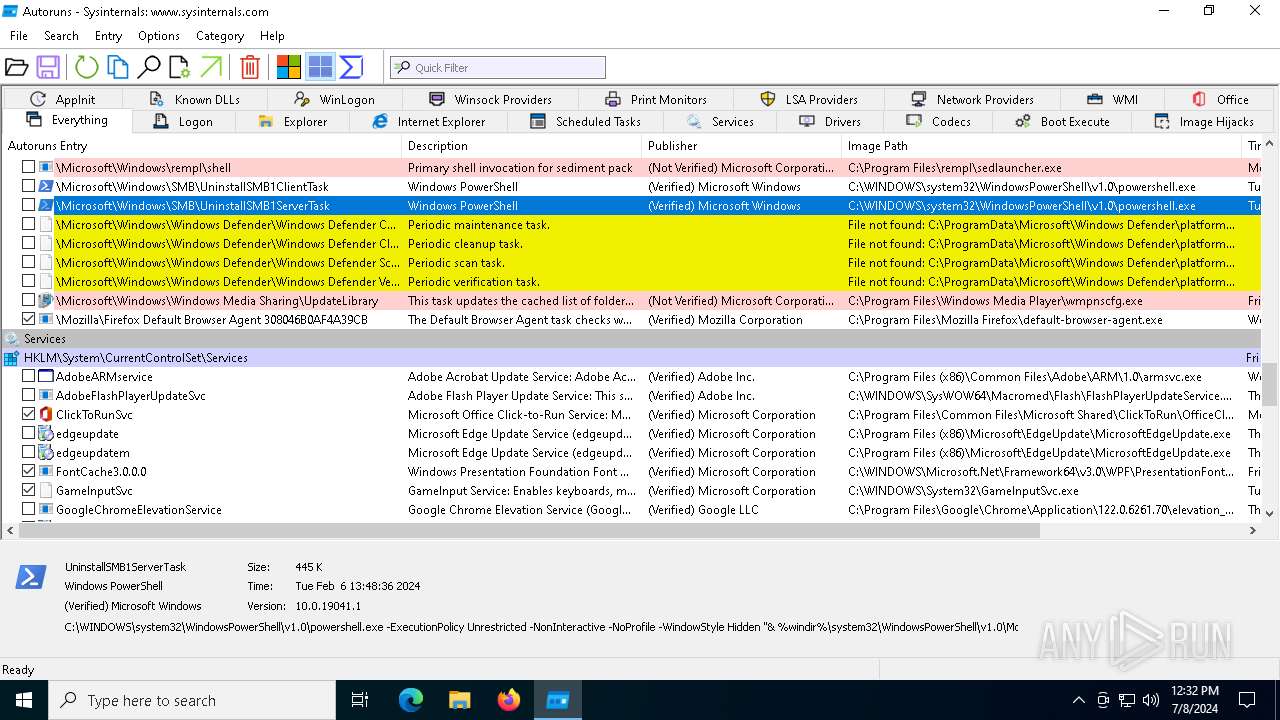Click the vertical scrollbar thumb
This screenshot has width=1280, height=720.
(x=1270, y=384)
